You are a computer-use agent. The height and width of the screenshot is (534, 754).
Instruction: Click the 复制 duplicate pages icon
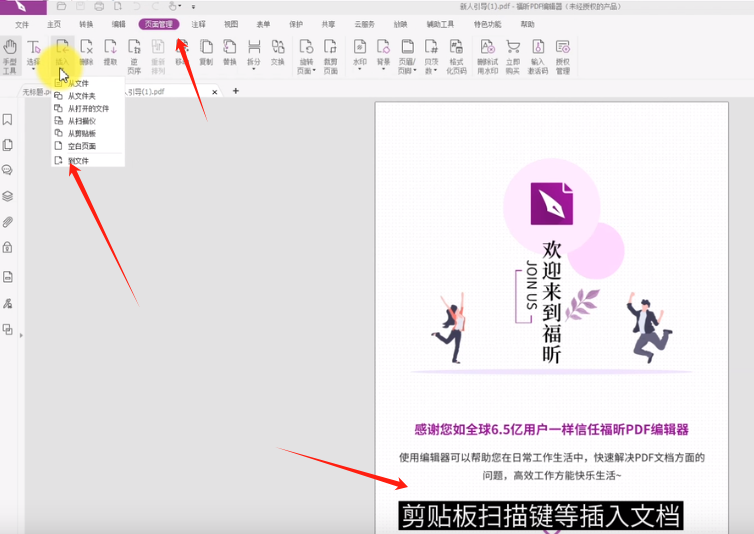[x=206, y=52]
